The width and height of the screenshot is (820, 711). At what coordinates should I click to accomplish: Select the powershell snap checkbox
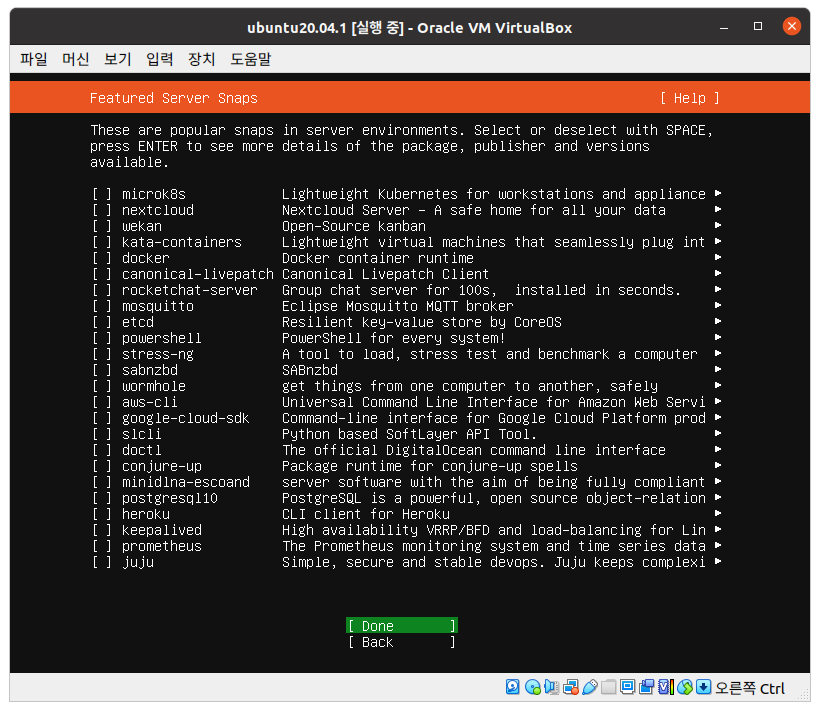101,338
